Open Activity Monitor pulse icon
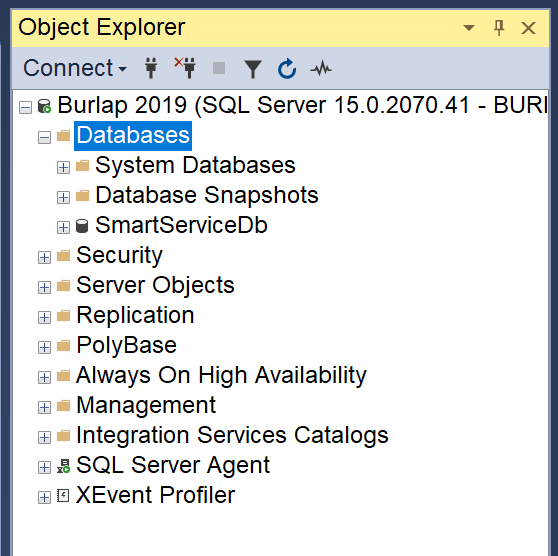 pos(321,68)
